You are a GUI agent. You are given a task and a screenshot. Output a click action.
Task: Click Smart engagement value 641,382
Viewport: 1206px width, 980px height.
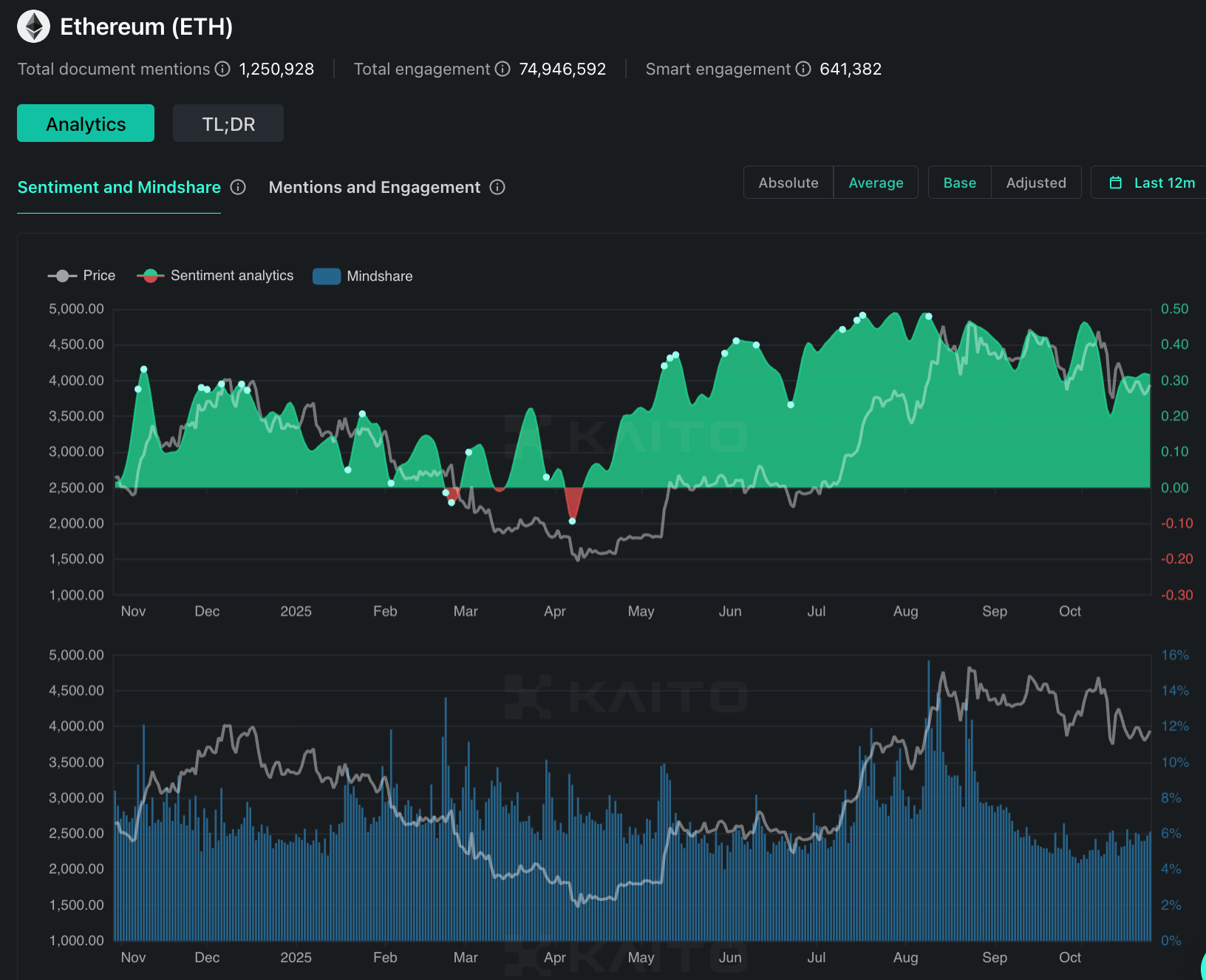point(851,69)
